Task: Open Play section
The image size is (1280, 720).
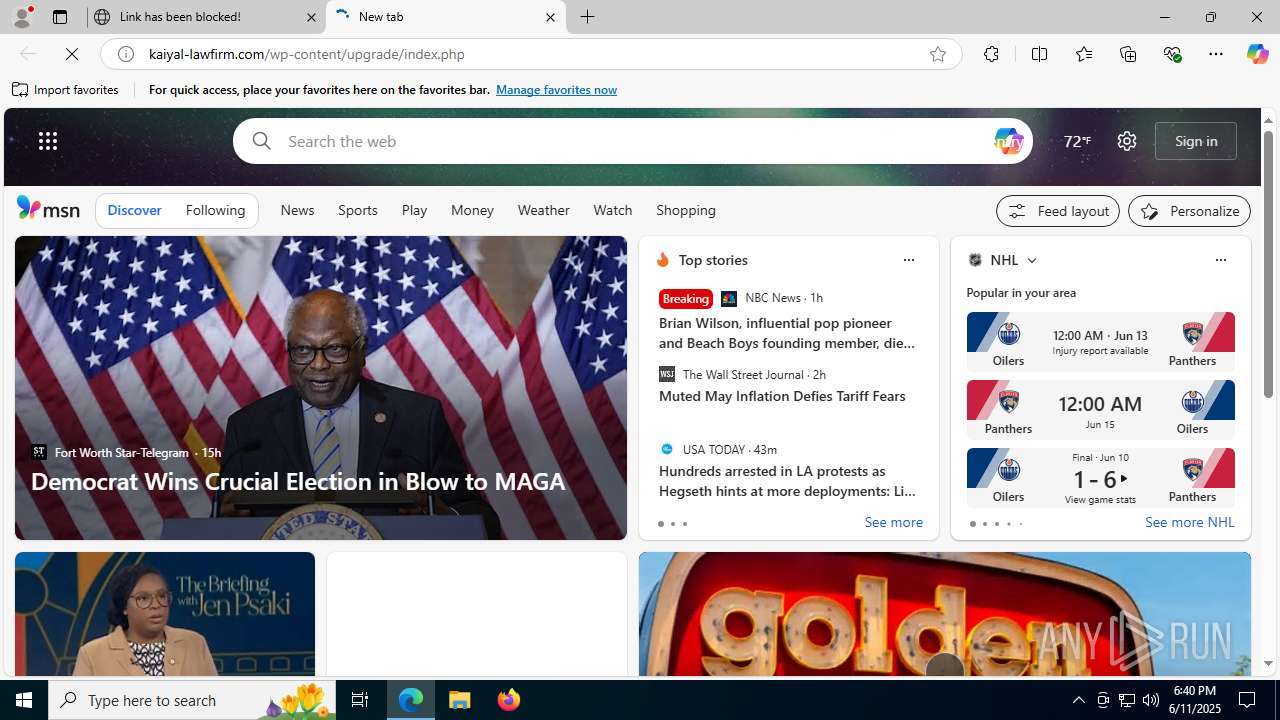Action: [414, 210]
